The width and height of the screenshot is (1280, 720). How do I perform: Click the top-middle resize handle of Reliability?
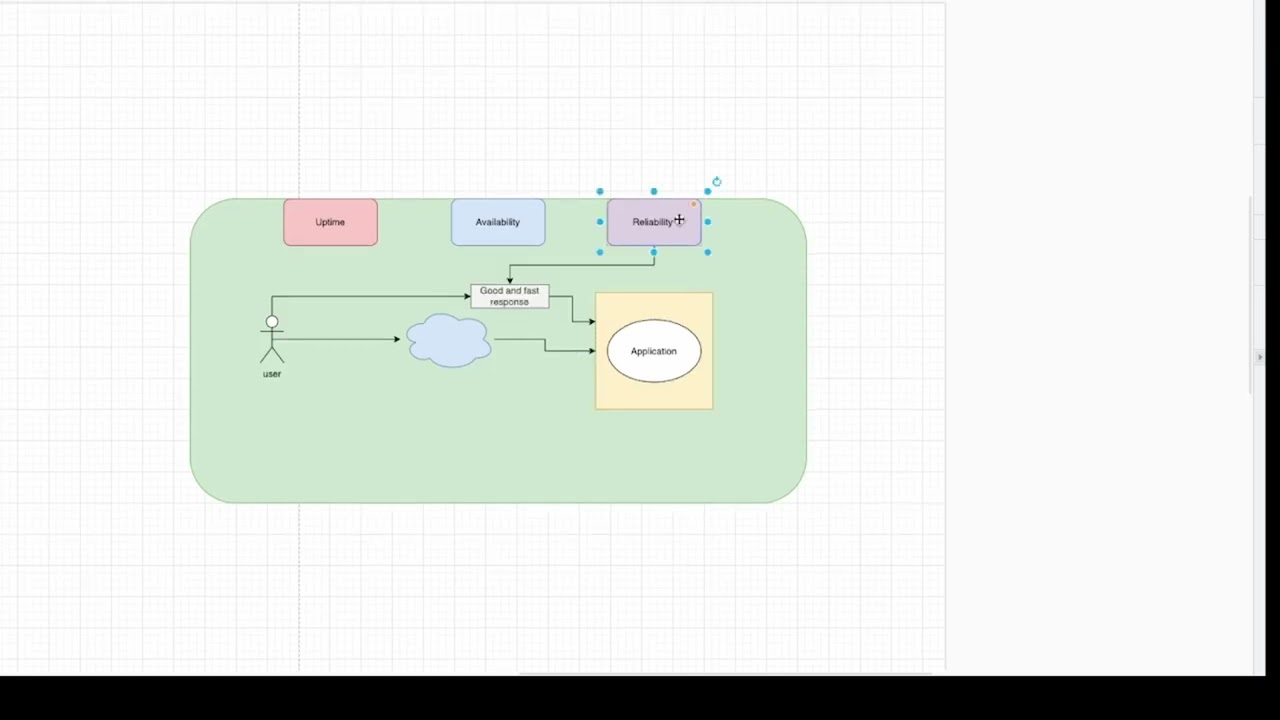(x=654, y=191)
